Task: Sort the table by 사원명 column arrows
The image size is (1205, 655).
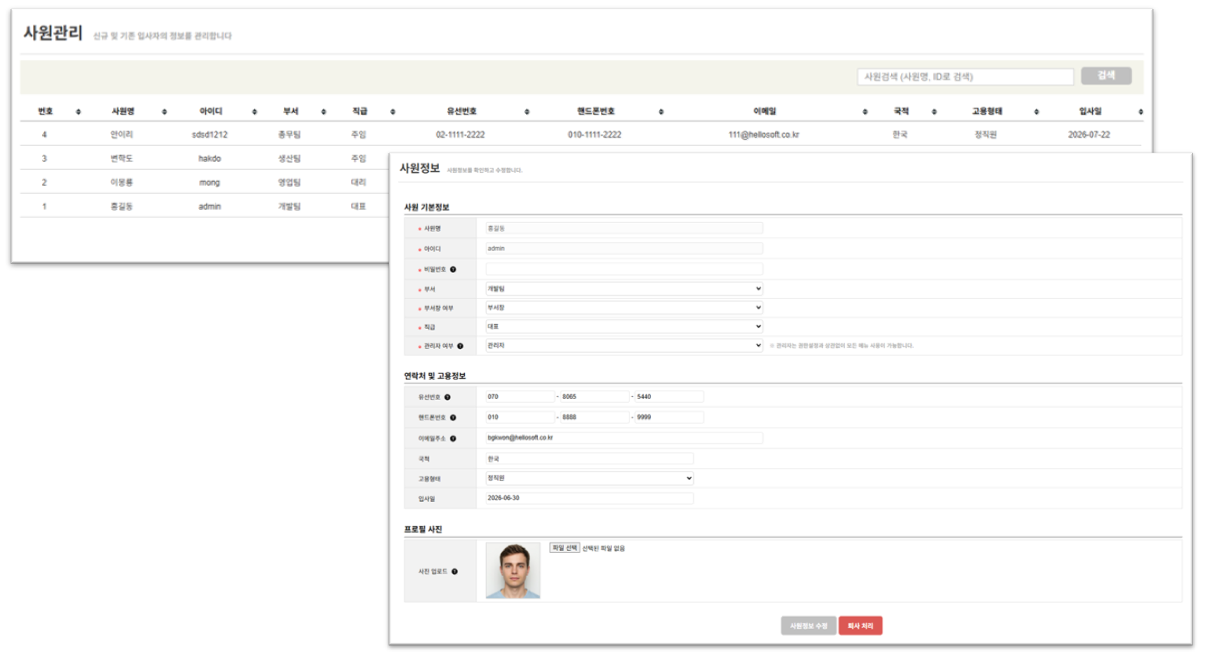Action: coord(165,111)
